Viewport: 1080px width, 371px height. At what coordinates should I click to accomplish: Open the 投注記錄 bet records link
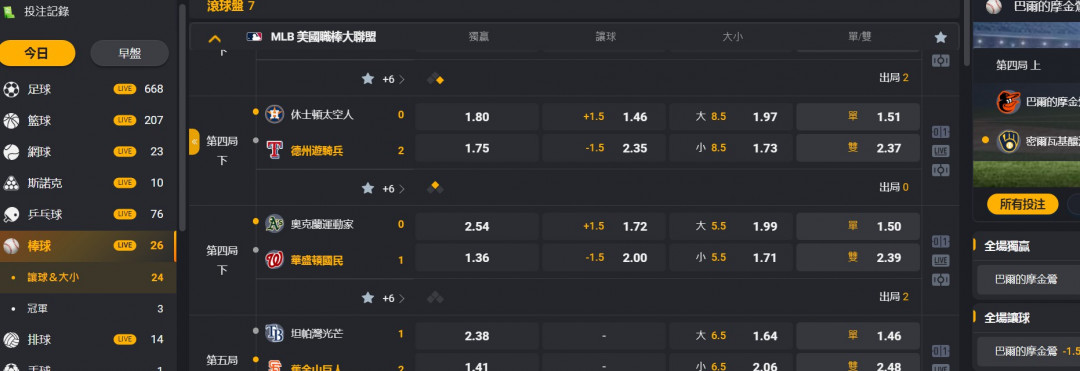click(x=46, y=12)
